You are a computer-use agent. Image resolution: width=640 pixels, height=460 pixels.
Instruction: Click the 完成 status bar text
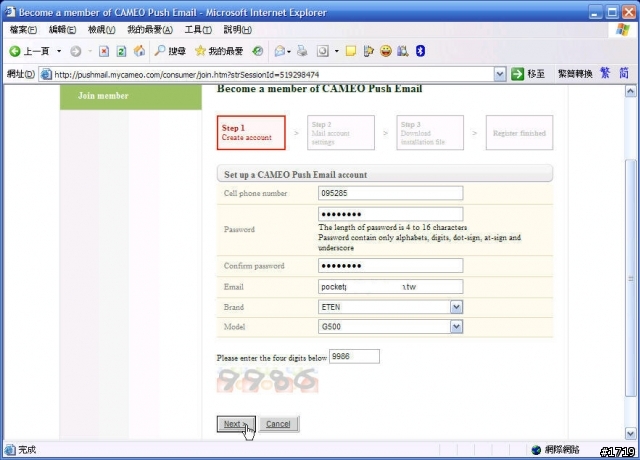pos(27,450)
